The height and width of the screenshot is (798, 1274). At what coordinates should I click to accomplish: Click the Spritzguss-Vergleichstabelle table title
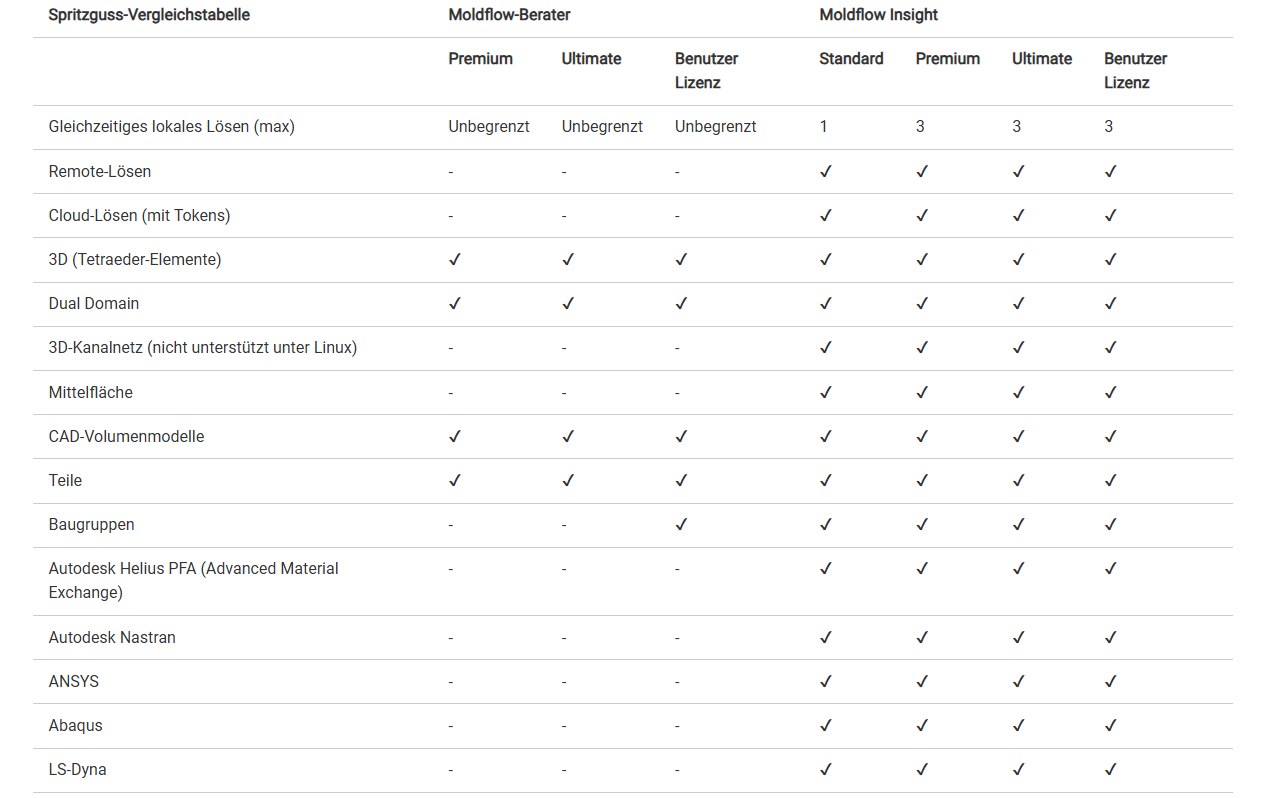[x=149, y=15]
